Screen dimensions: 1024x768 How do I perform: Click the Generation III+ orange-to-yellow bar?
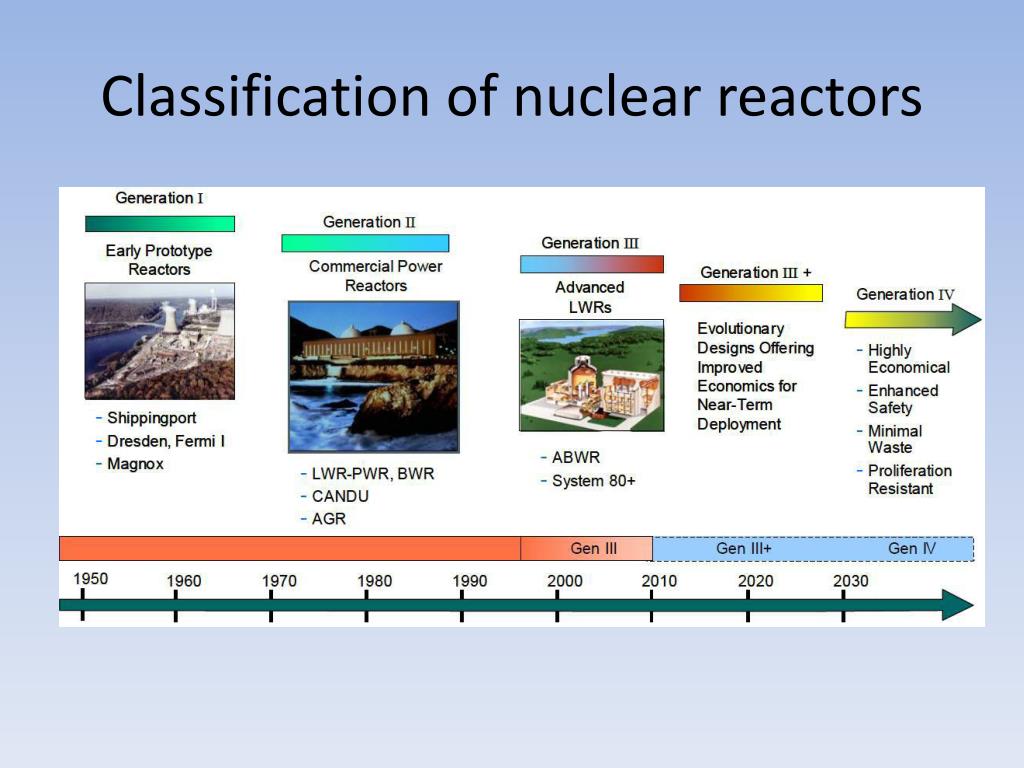(x=751, y=293)
